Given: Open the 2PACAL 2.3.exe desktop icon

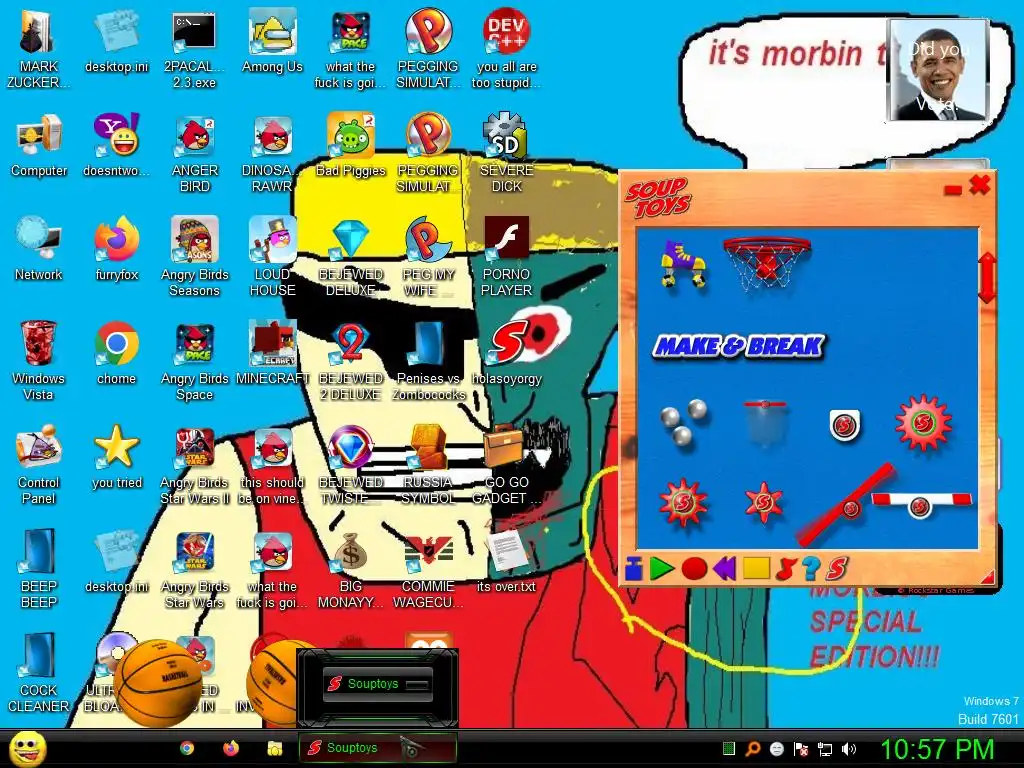Looking at the screenshot, I should tap(194, 50).
